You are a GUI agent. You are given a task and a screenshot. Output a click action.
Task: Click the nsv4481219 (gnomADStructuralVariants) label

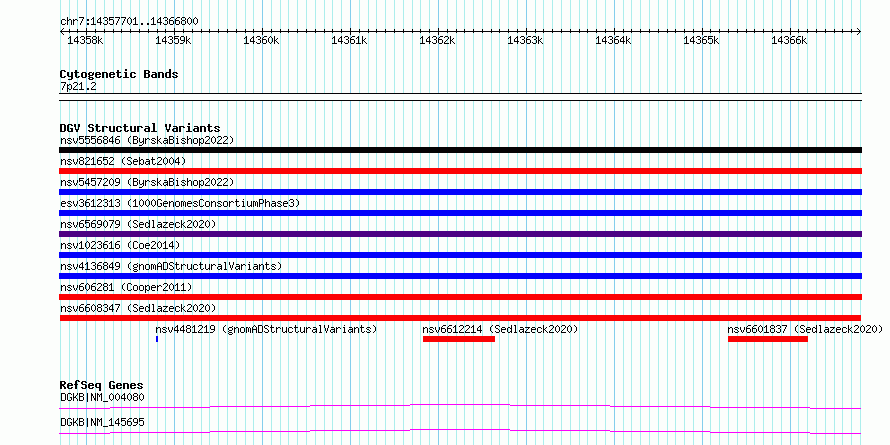click(x=266, y=329)
